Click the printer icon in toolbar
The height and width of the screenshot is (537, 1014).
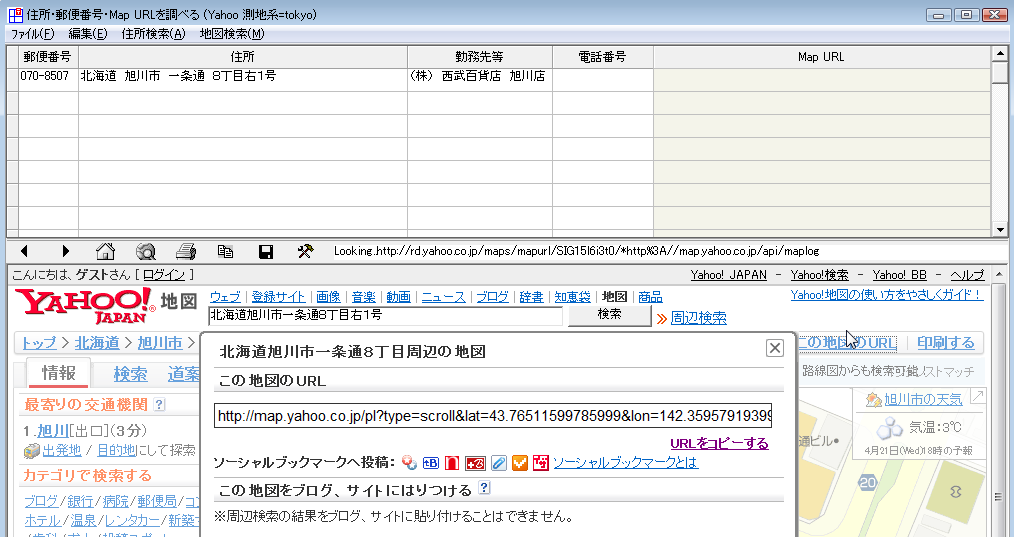tap(186, 251)
